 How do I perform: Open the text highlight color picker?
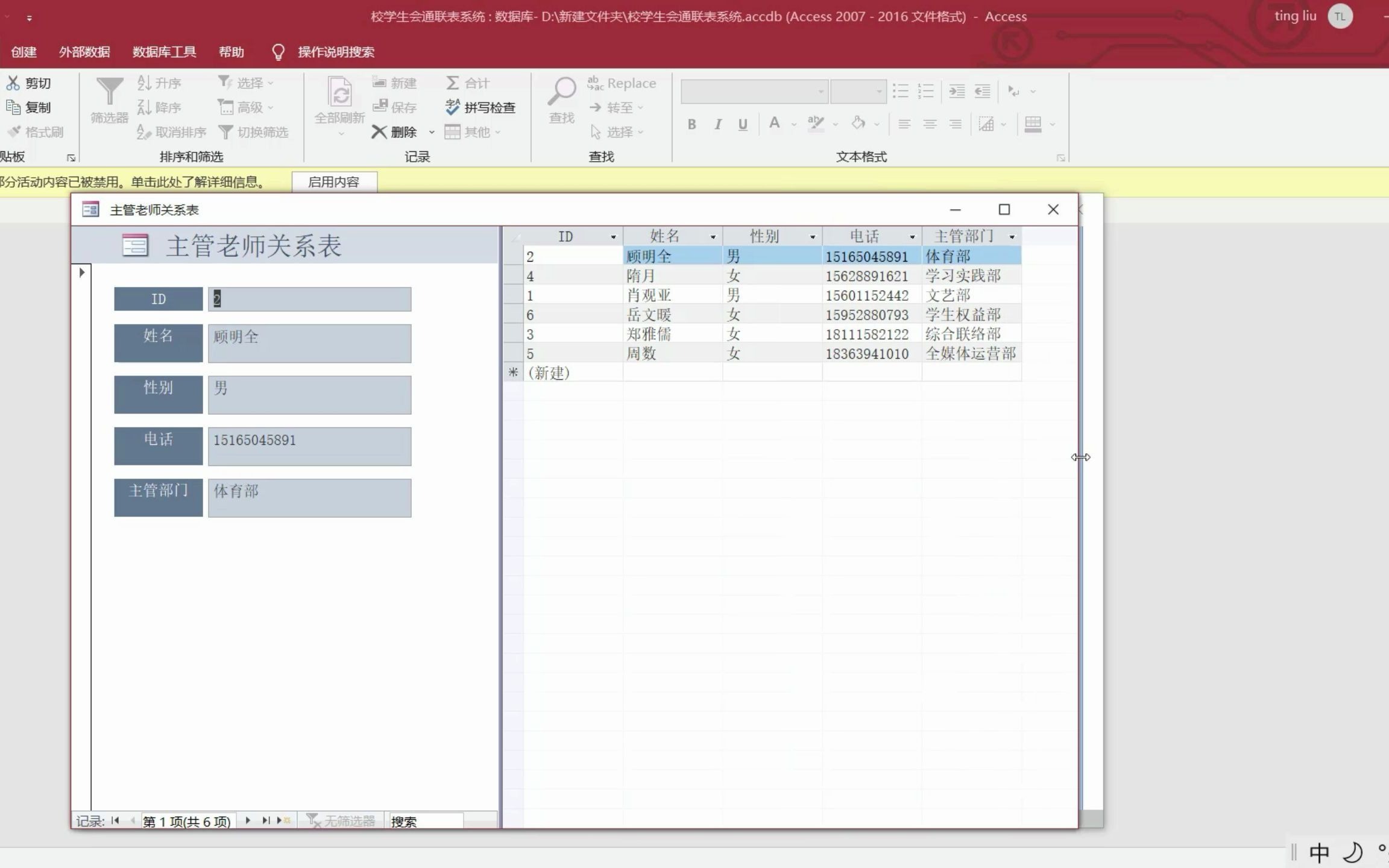[816, 124]
